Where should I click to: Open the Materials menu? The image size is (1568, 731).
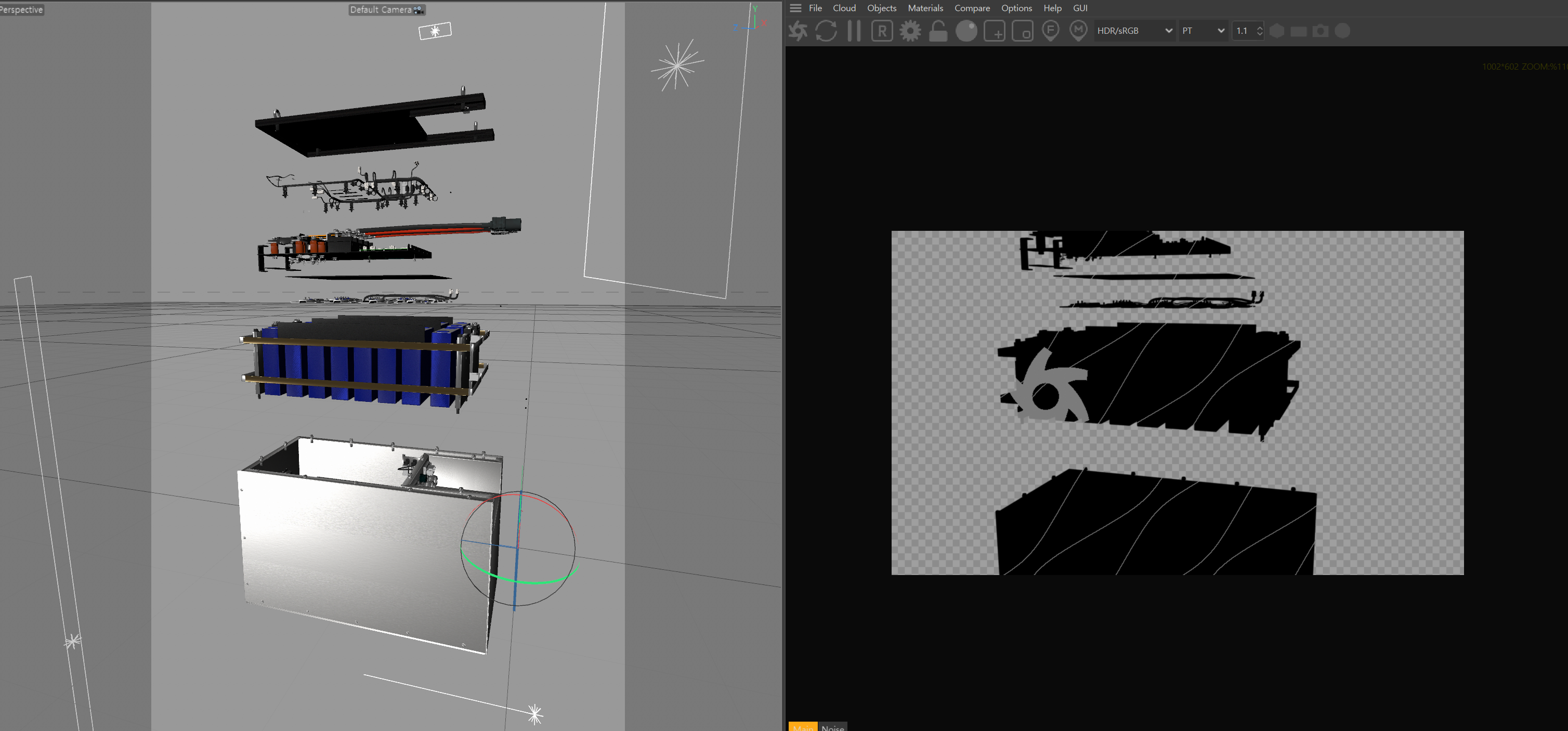[924, 8]
